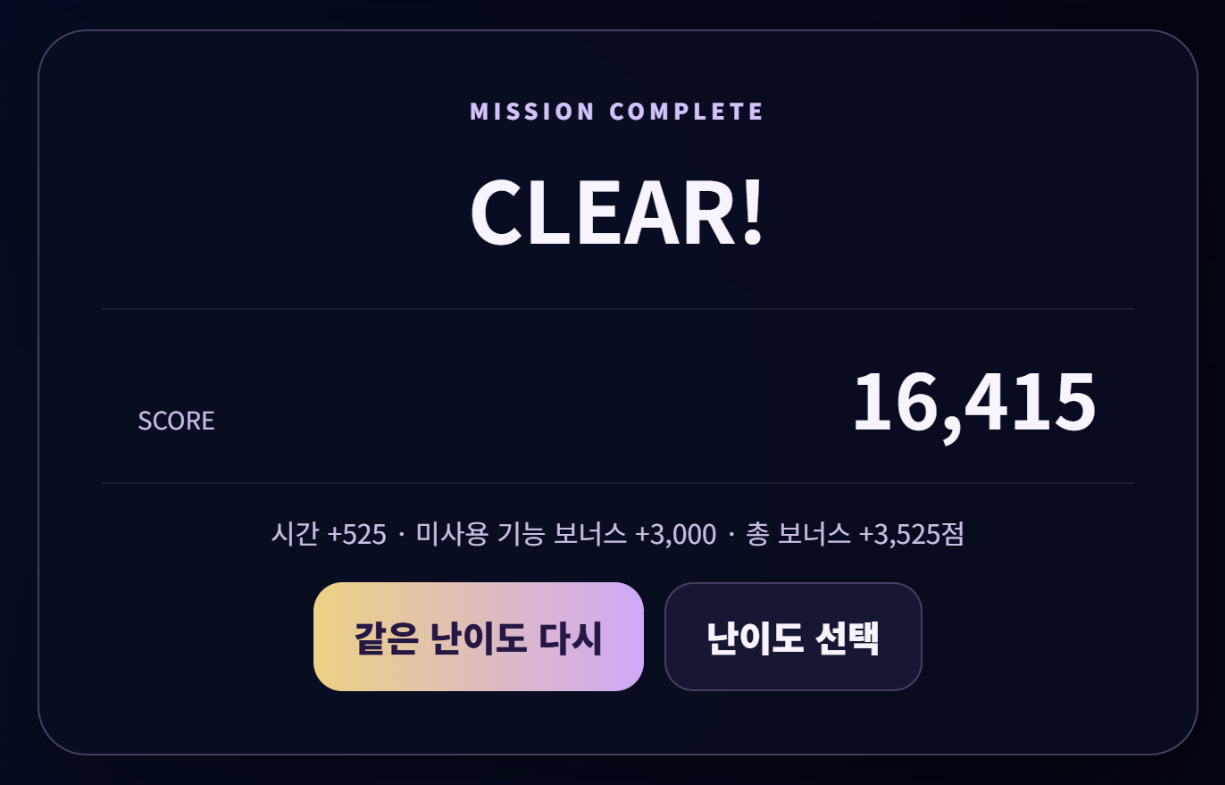1225x785 pixels.
Task: Select the CLEAR! headline text
Action: pyautogui.click(x=617, y=212)
